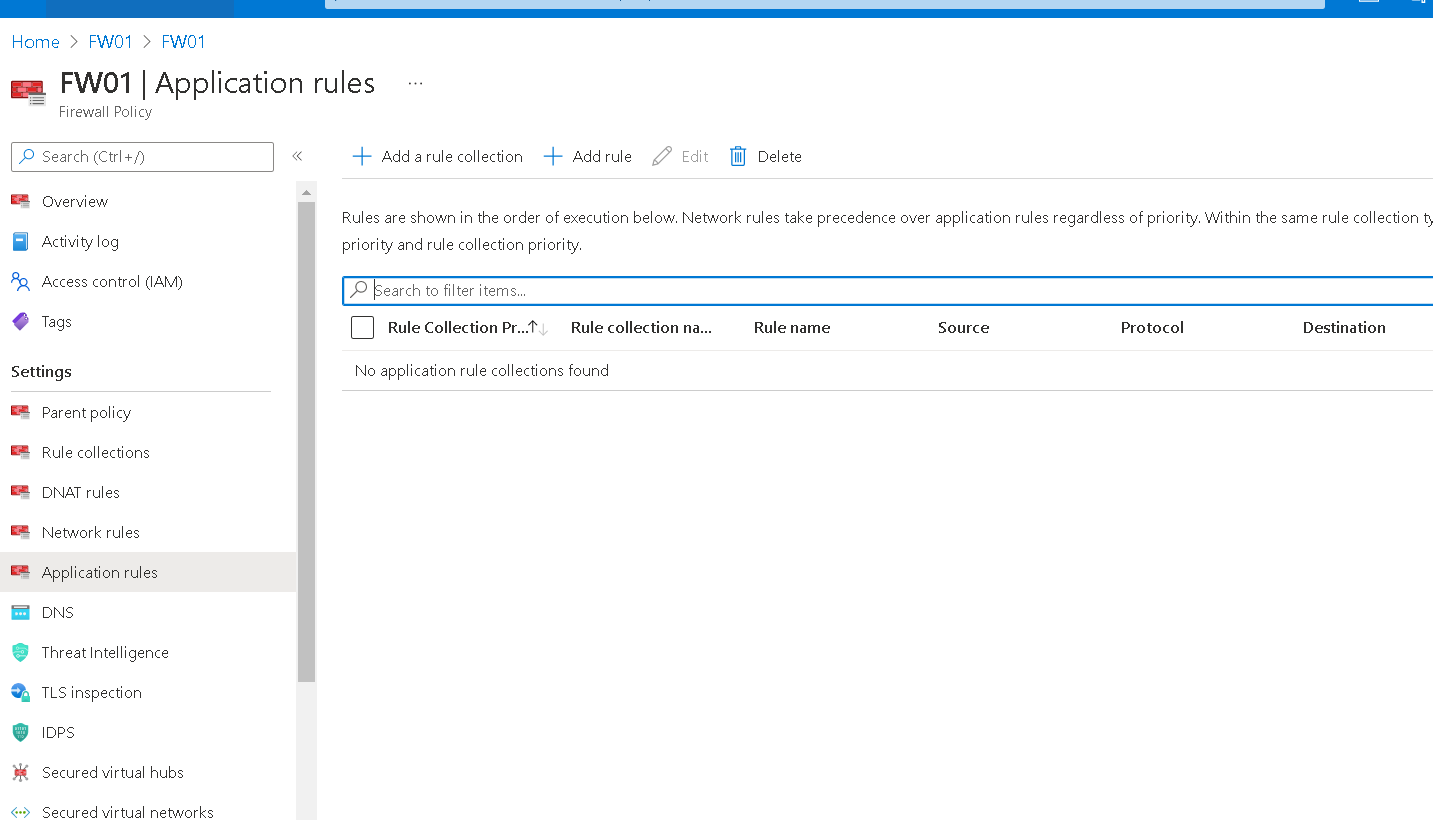
Task: Click the Edit button label
Action: pos(695,156)
